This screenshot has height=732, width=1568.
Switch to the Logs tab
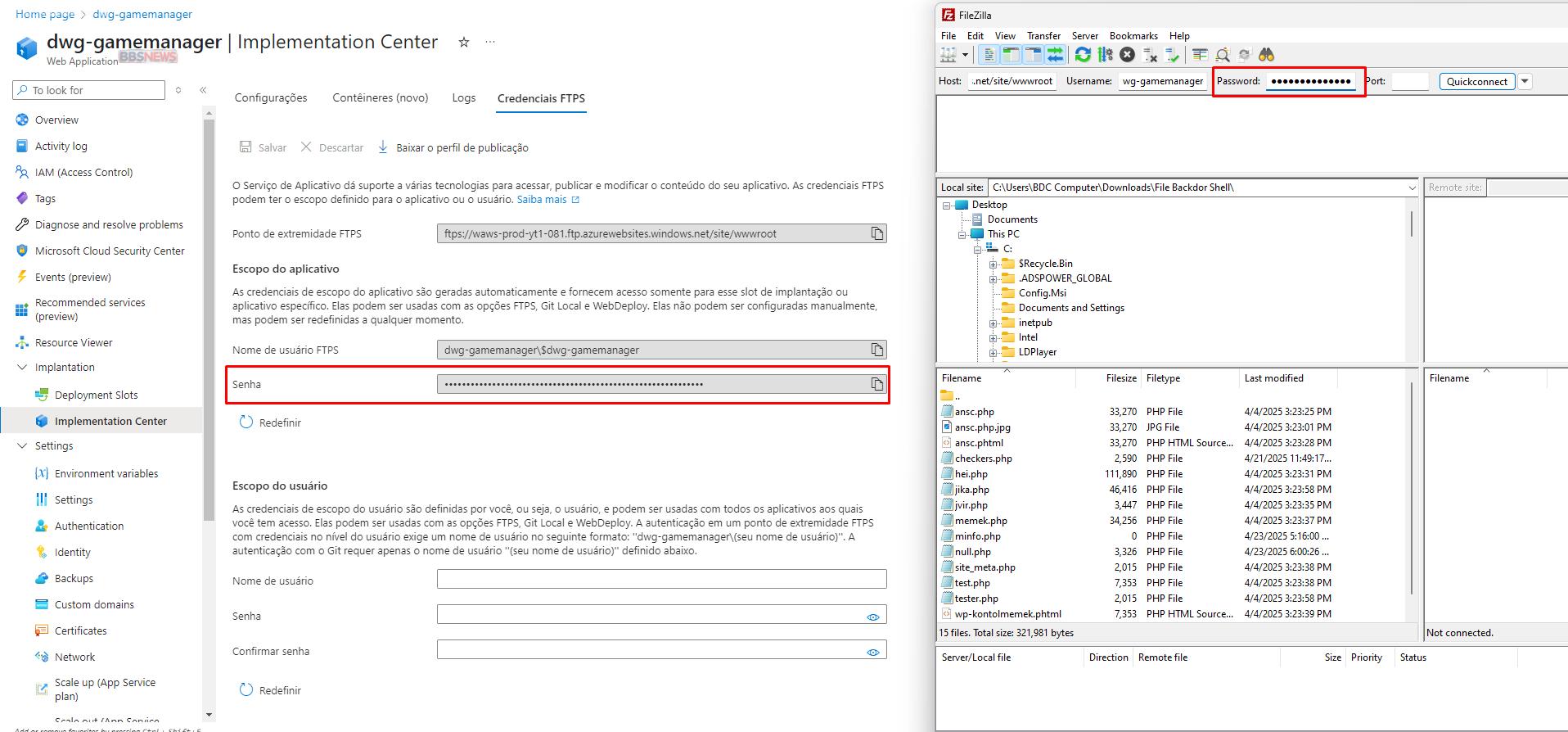pos(463,98)
